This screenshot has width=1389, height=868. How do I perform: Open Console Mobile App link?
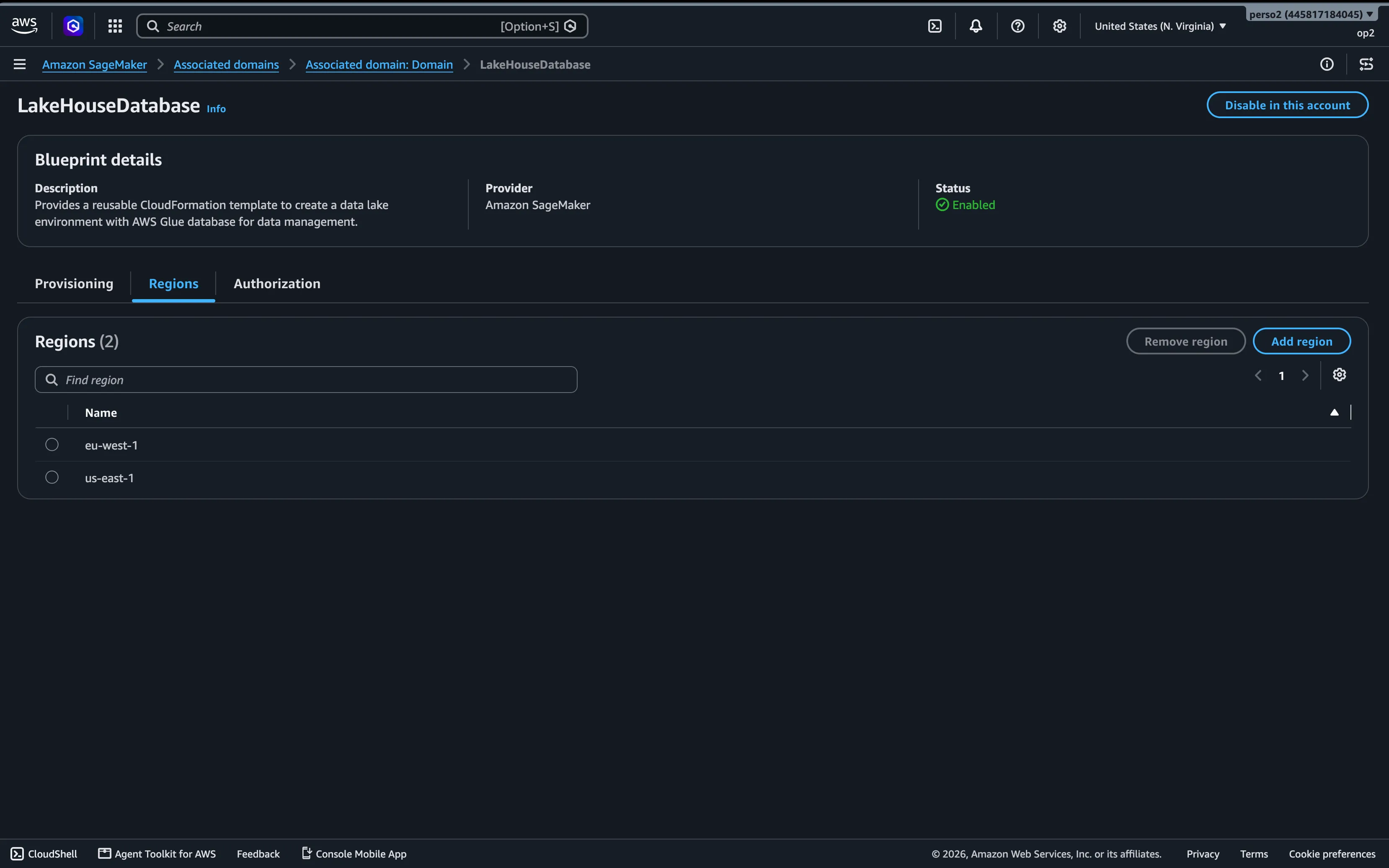click(x=354, y=854)
